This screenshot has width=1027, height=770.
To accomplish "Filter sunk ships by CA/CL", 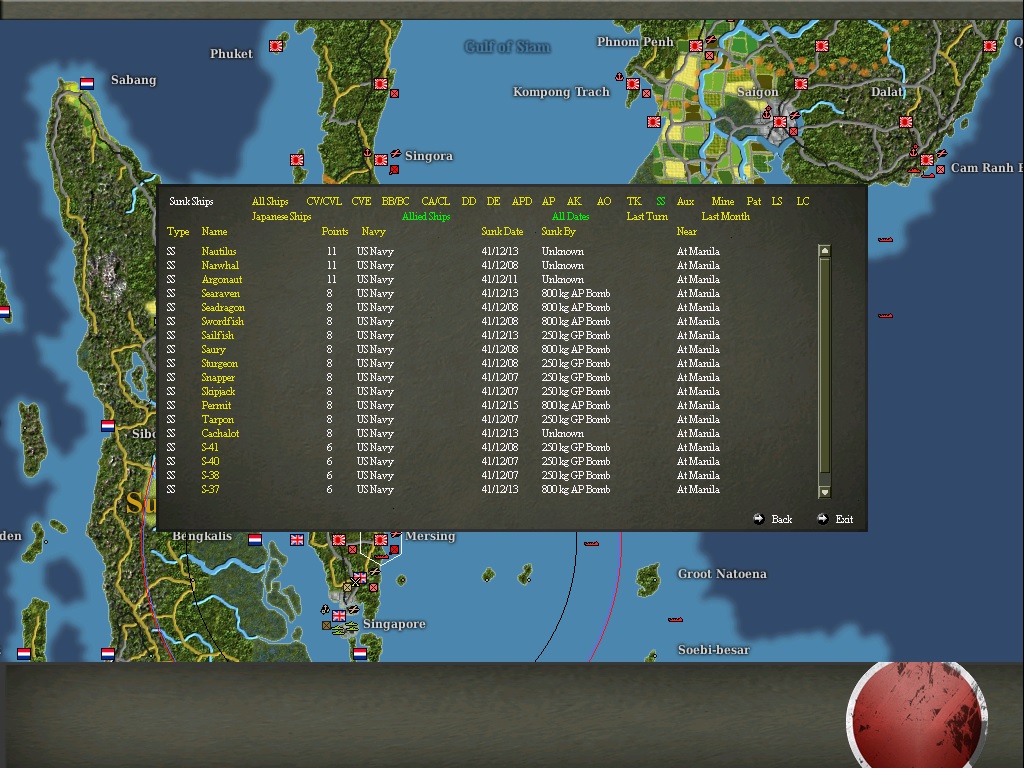I will pyautogui.click(x=436, y=202).
